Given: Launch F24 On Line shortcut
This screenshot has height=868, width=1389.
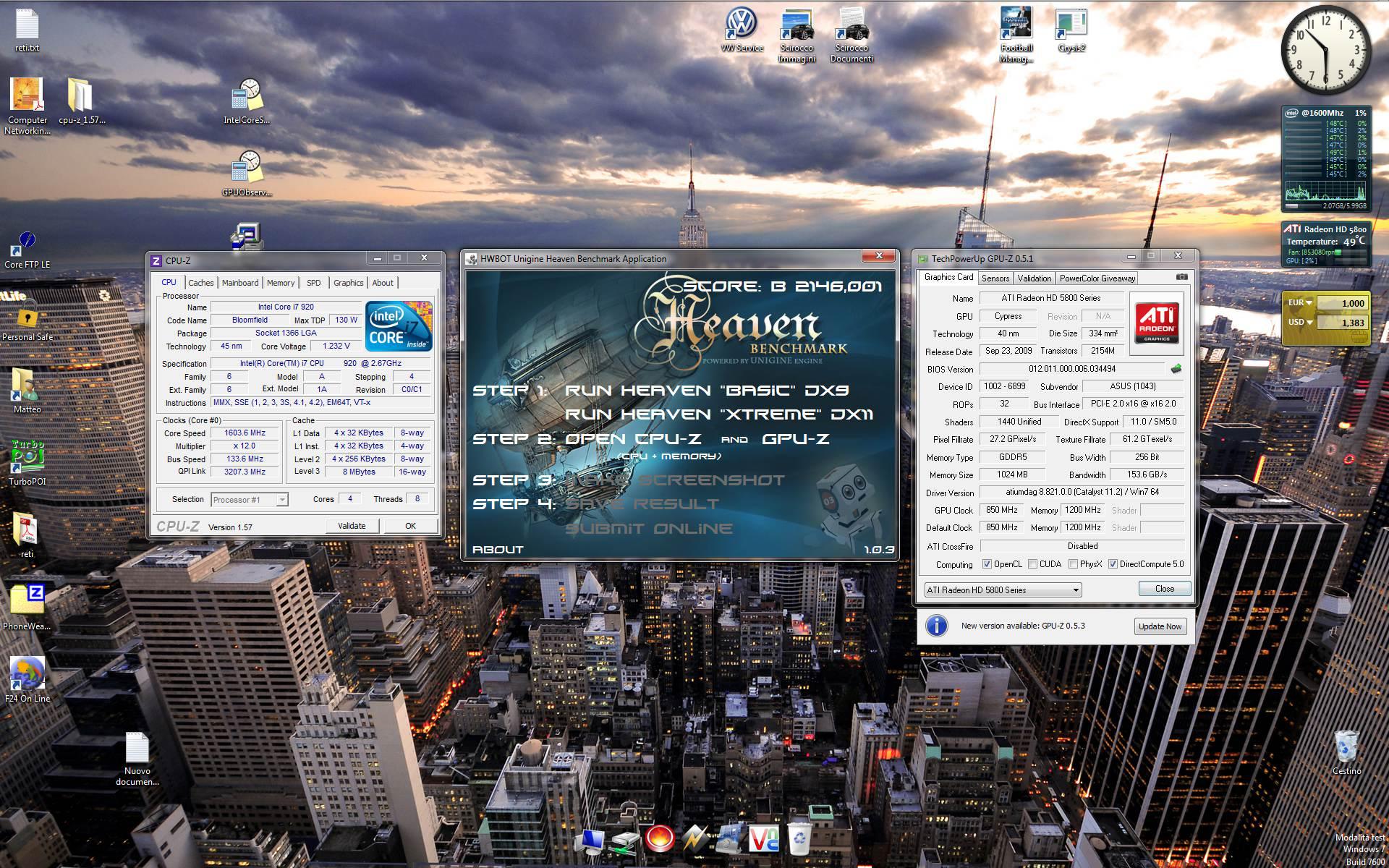Looking at the screenshot, I should [27, 680].
